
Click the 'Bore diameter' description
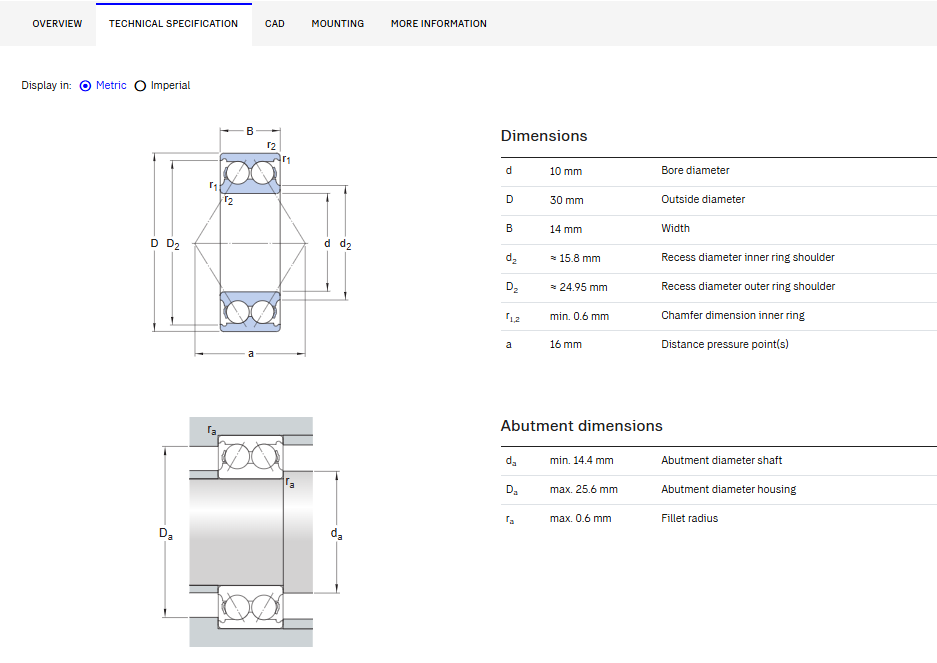(x=695, y=170)
